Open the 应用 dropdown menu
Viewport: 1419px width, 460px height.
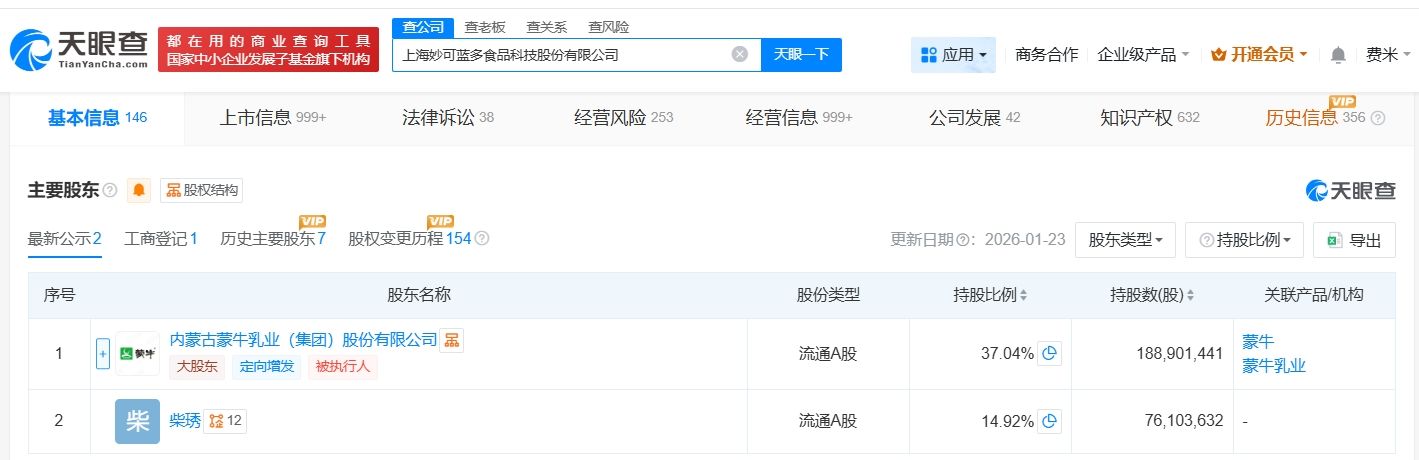point(955,55)
